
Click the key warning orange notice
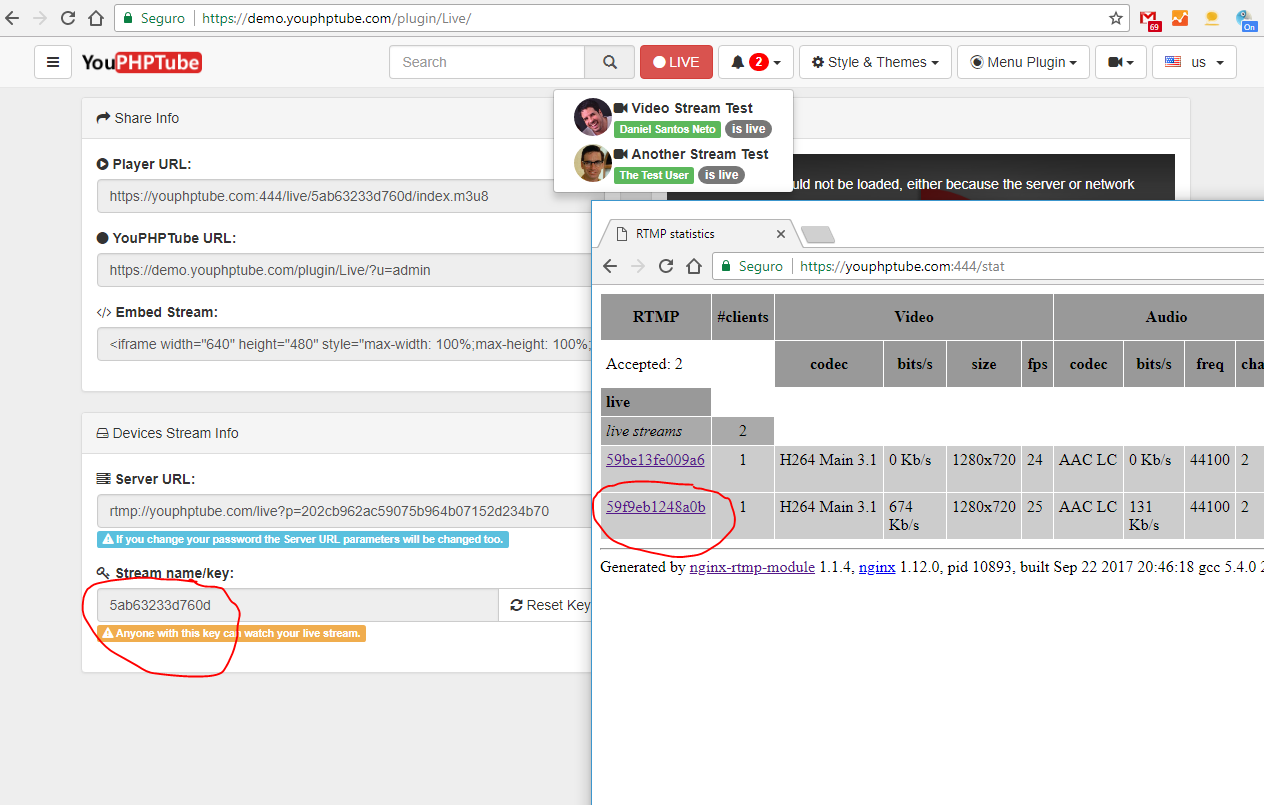click(x=231, y=633)
